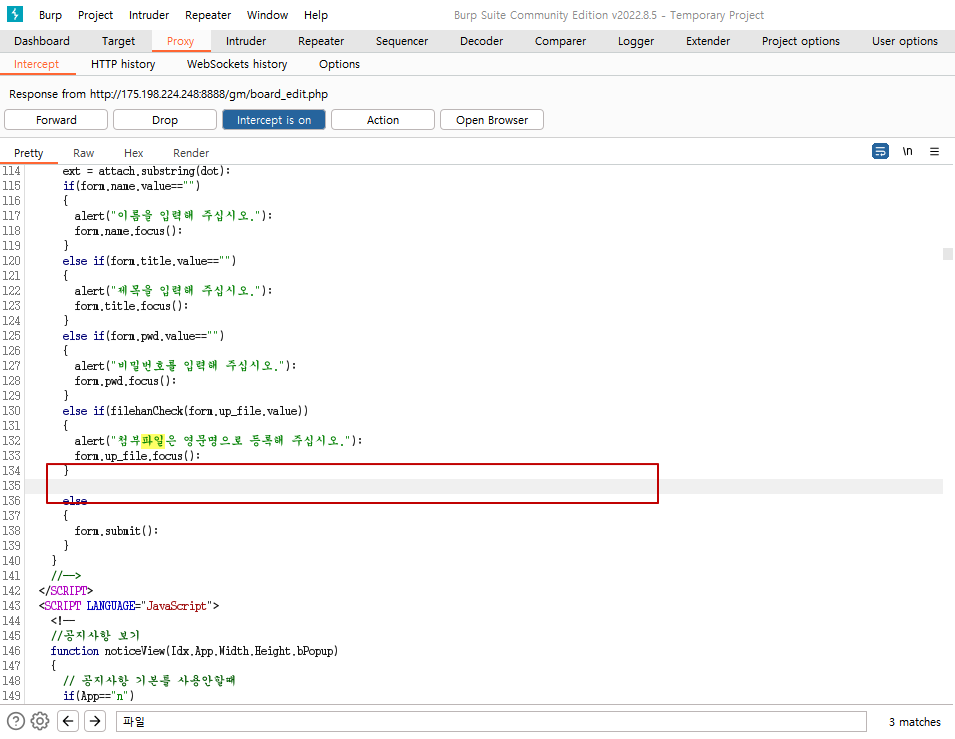Switch to the Dashboard tab
955x739 pixels.
42,41
